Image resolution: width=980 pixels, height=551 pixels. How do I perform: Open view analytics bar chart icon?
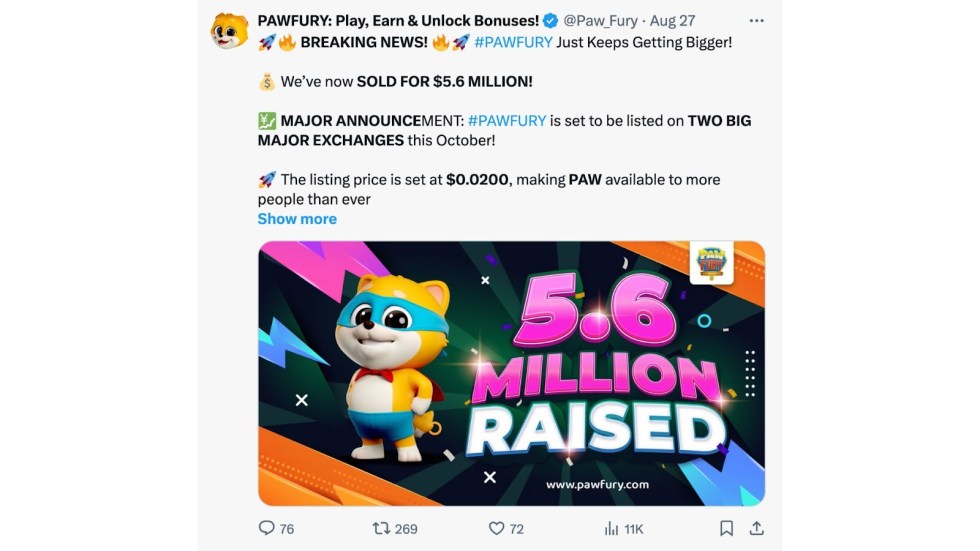[611, 528]
